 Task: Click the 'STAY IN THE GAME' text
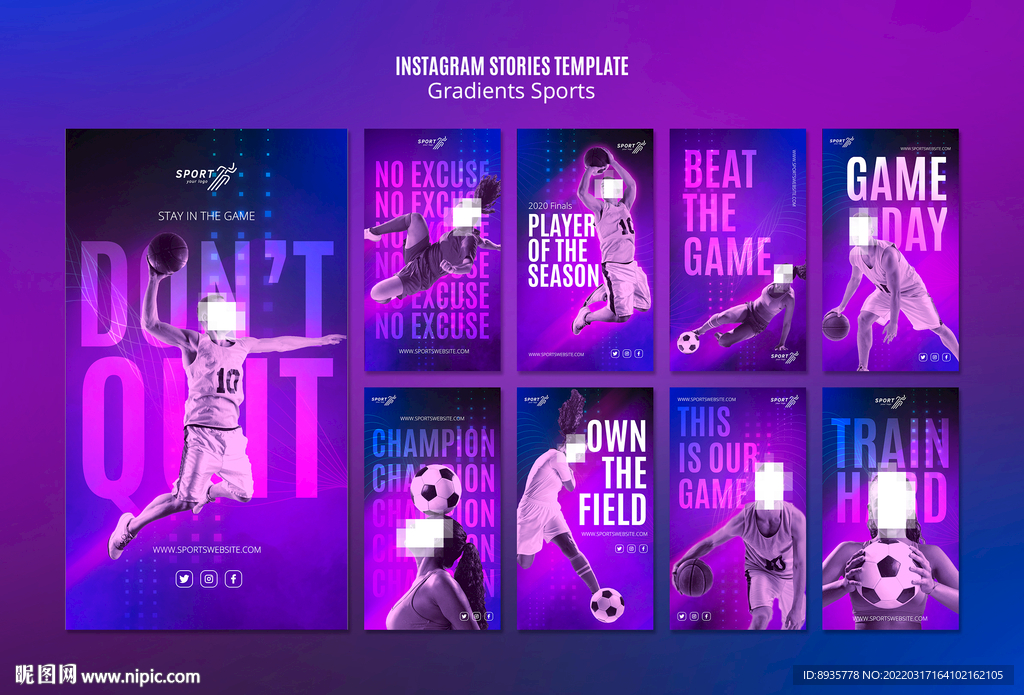[206, 216]
